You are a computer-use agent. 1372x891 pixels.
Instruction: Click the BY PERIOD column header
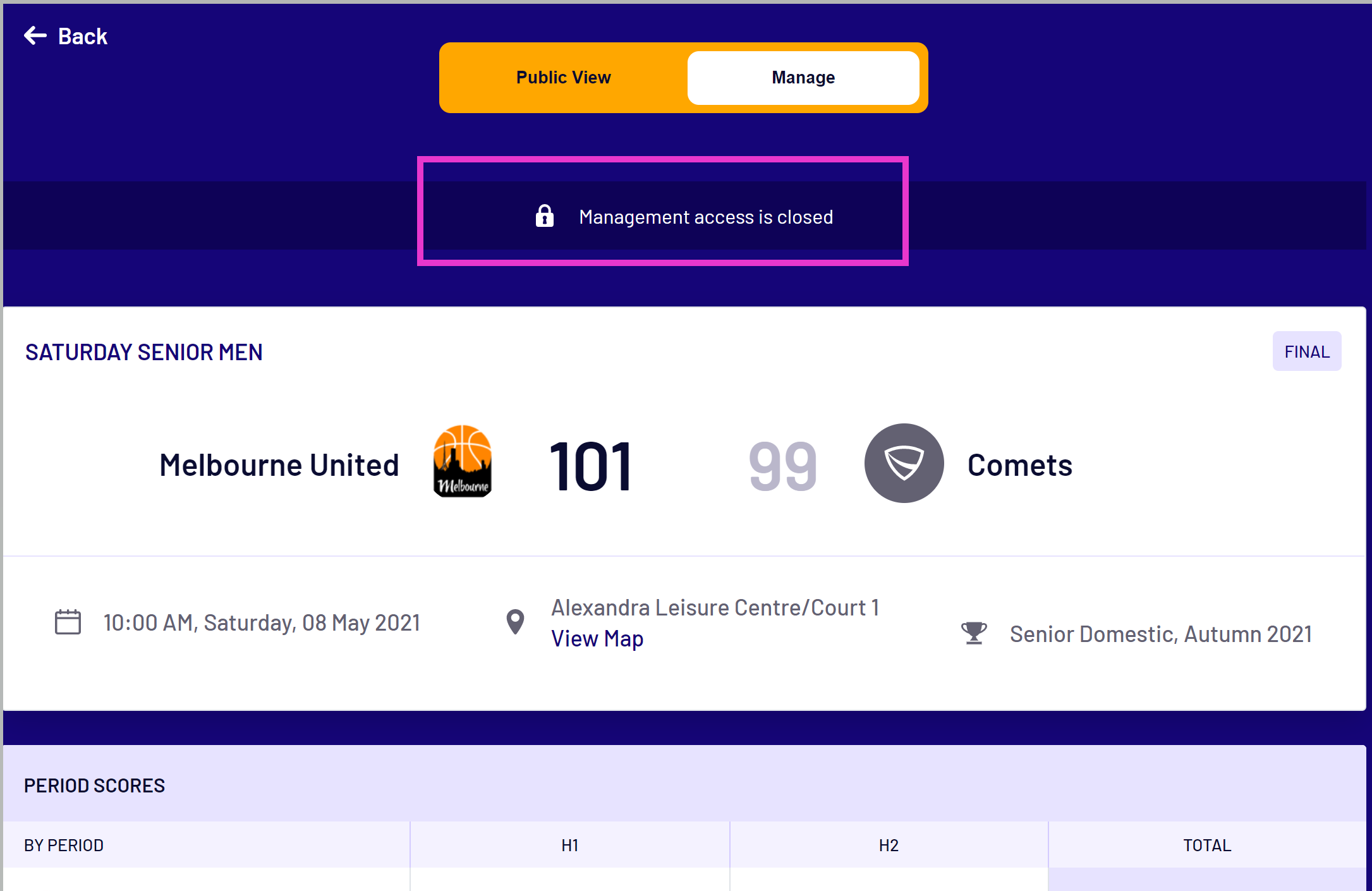click(64, 846)
